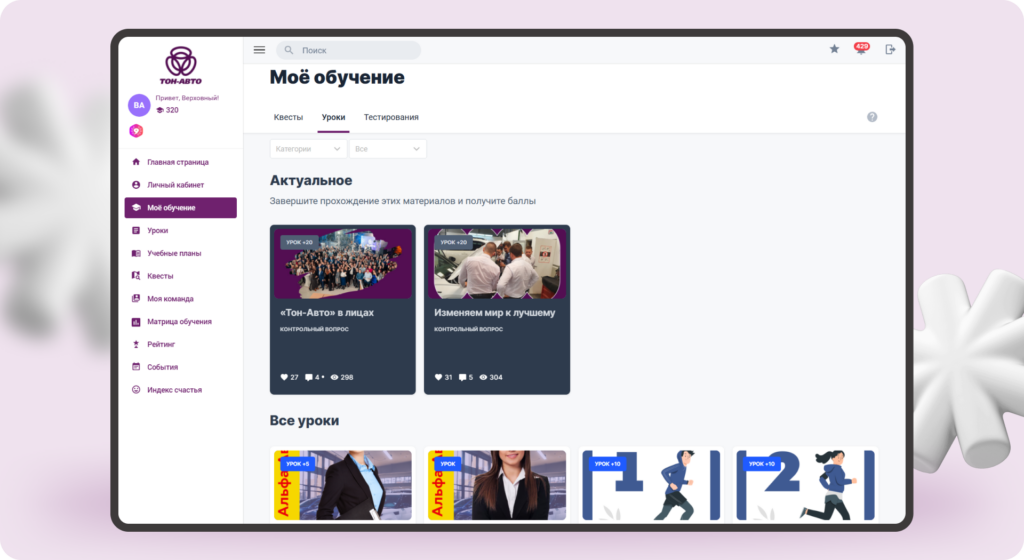
Task: Open the Категории dropdown filter
Action: tap(307, 149)
